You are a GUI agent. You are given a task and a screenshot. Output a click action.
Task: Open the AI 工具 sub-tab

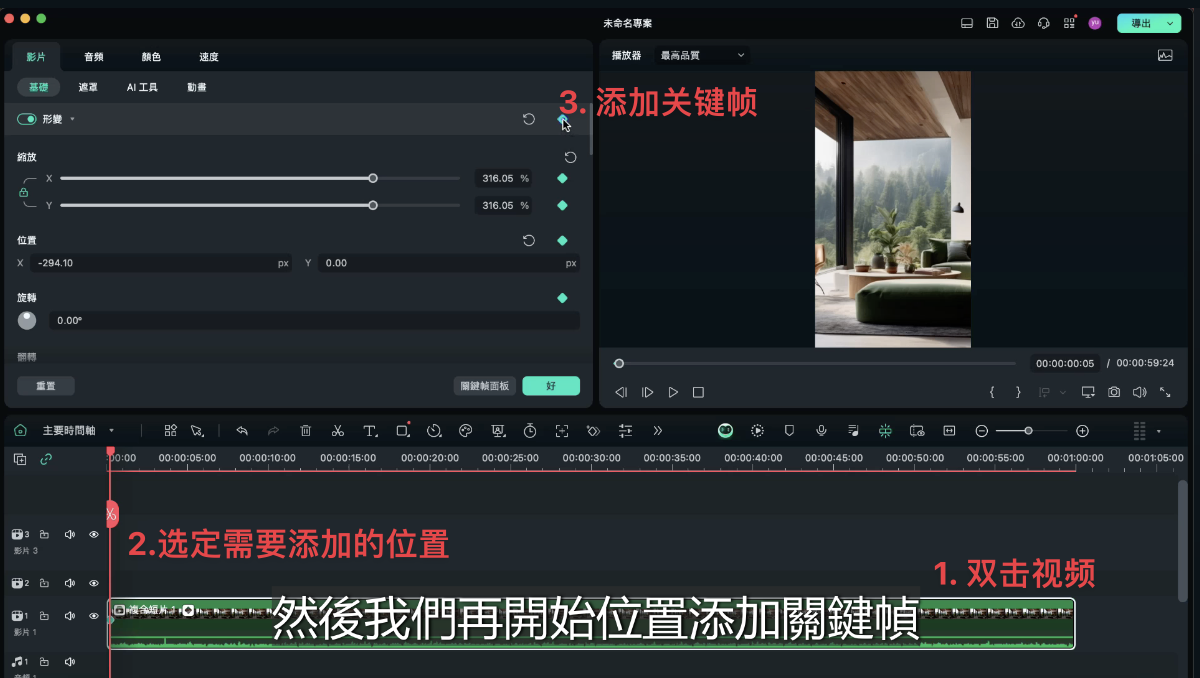tap(142, 88)
